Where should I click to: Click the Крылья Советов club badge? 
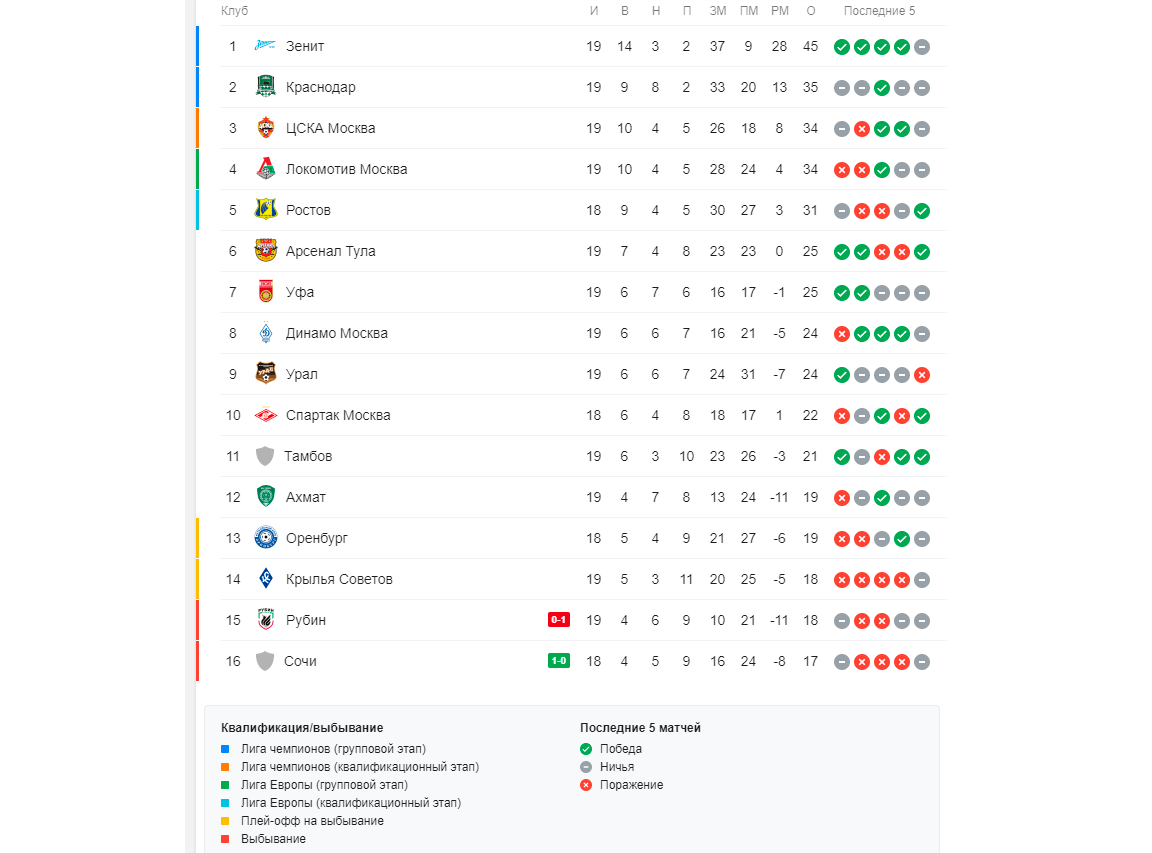click(x=265, y=579)
